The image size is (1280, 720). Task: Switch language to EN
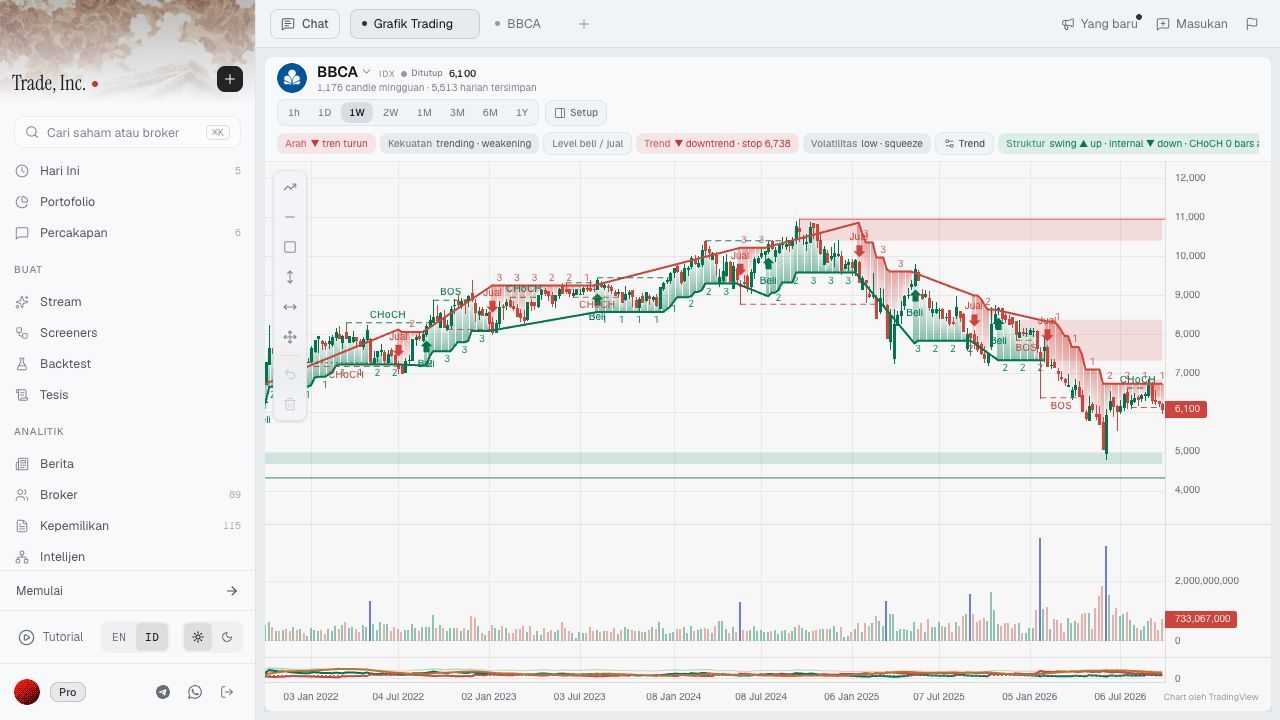(x=119, y=637)
